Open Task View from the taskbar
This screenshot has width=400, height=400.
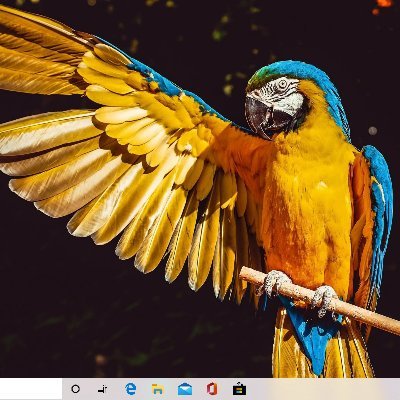coord(103,389)
